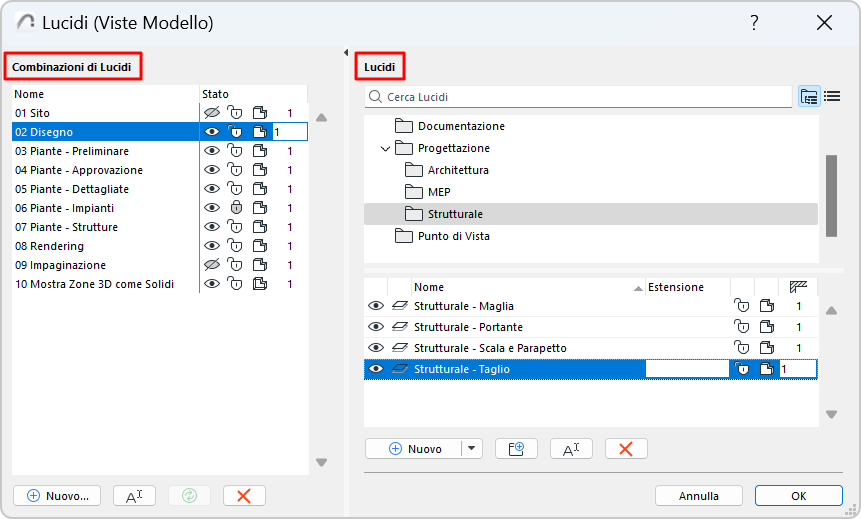The width and height of the screenshot is (861, 519).
Task: Hide the Strutturale - Maglia layer
Action: point(376,306)
